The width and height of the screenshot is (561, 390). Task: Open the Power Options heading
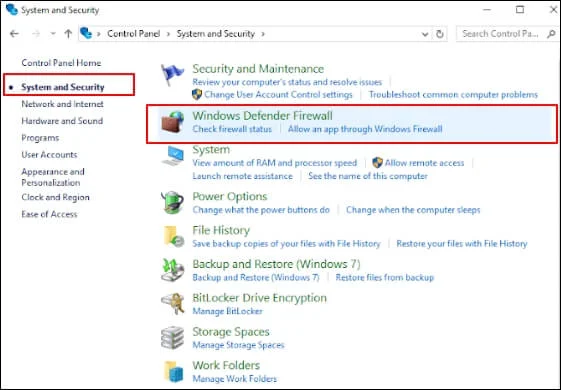[230, 196]
